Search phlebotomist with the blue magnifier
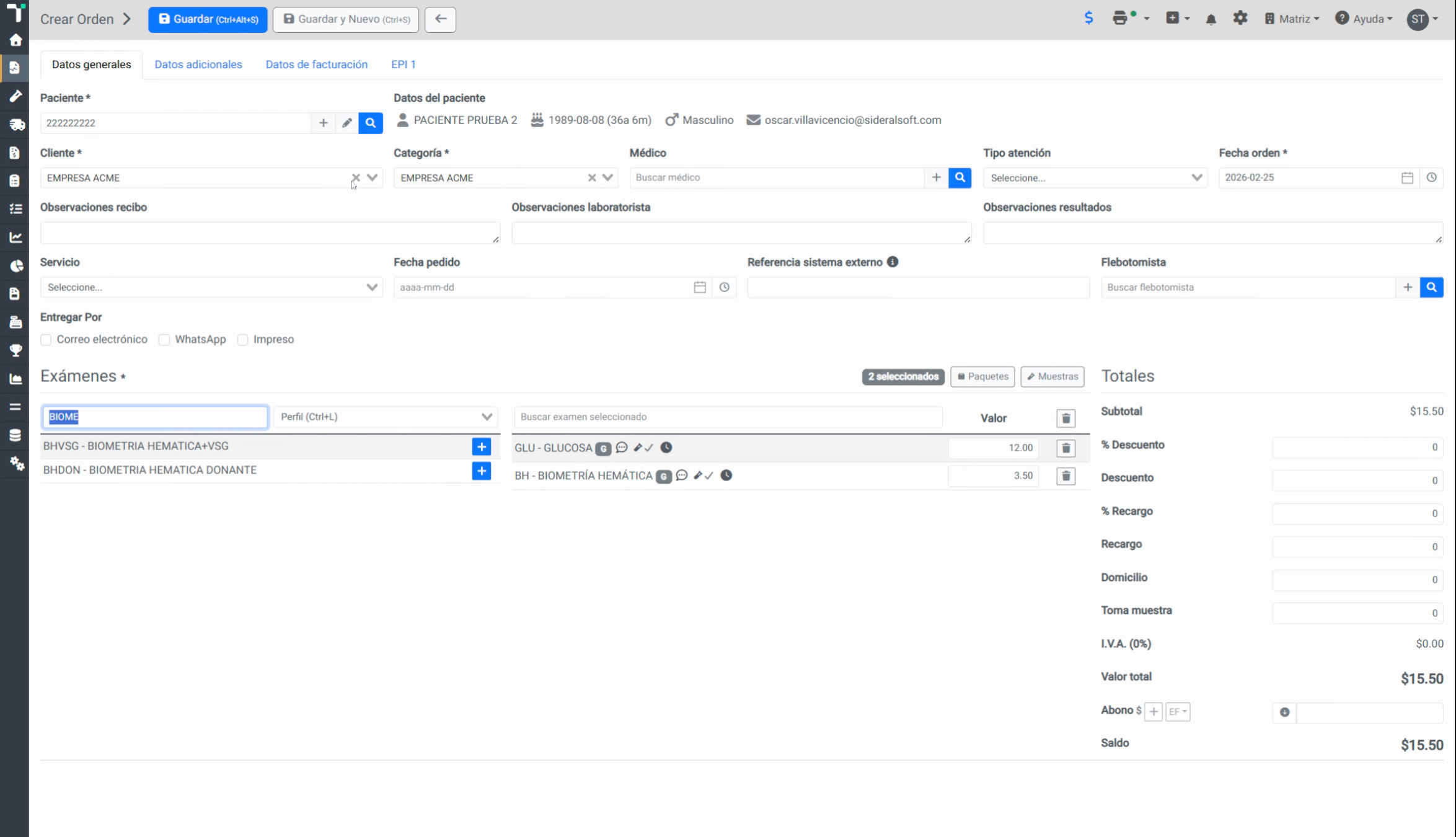The height and width of the screenshot is (837, 1456). pos(1432,287)
